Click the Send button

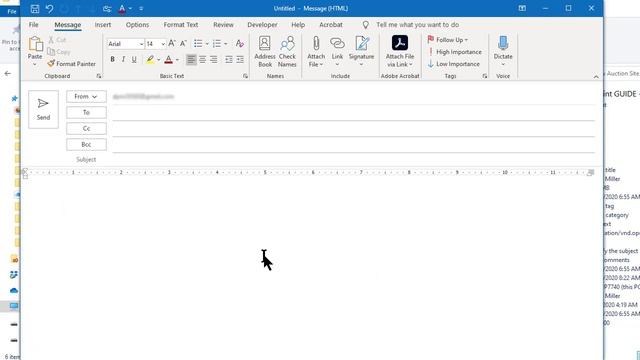43,109
